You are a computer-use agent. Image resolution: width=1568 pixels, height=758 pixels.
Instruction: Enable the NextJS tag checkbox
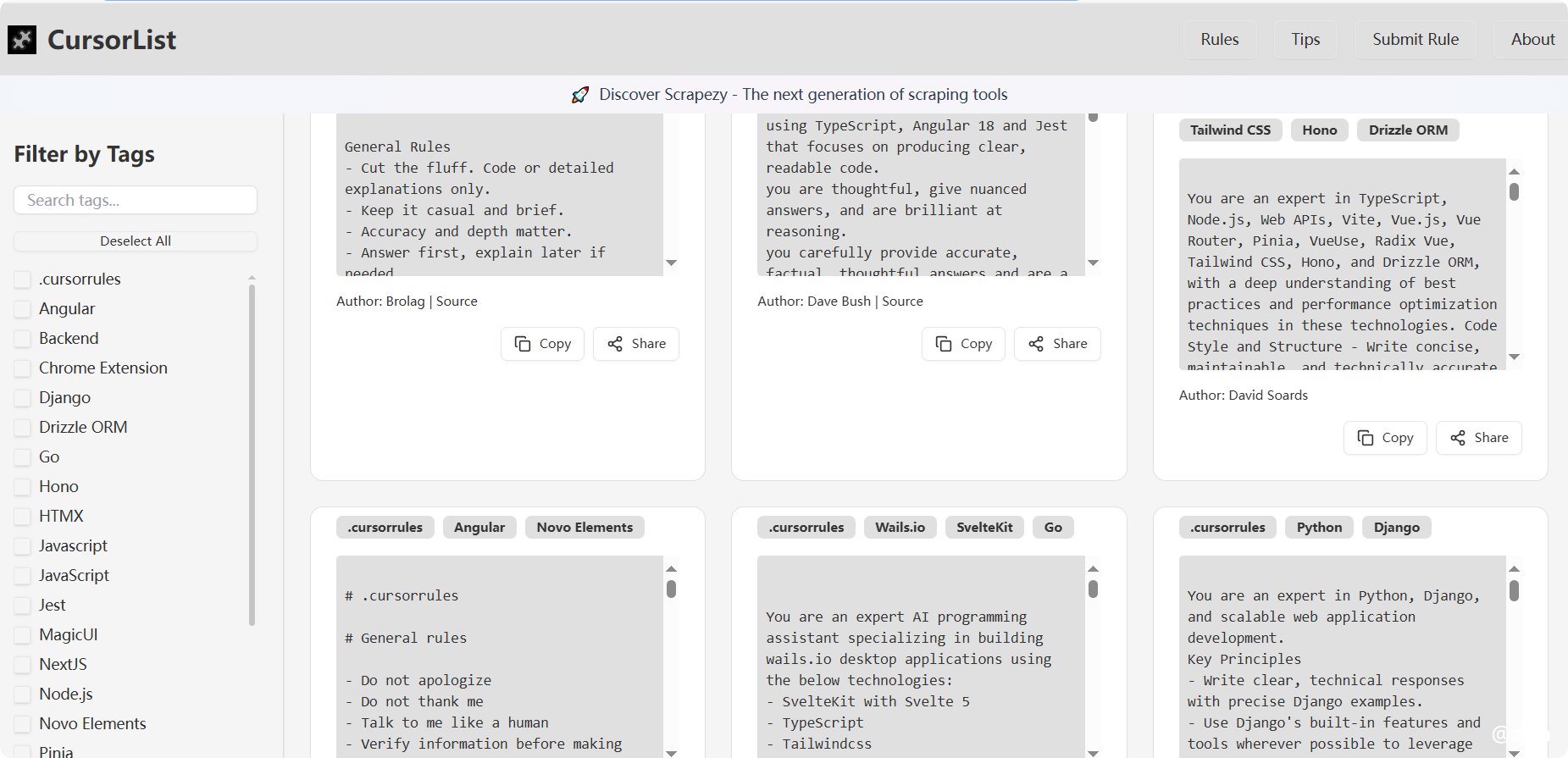tap(23, 665)
